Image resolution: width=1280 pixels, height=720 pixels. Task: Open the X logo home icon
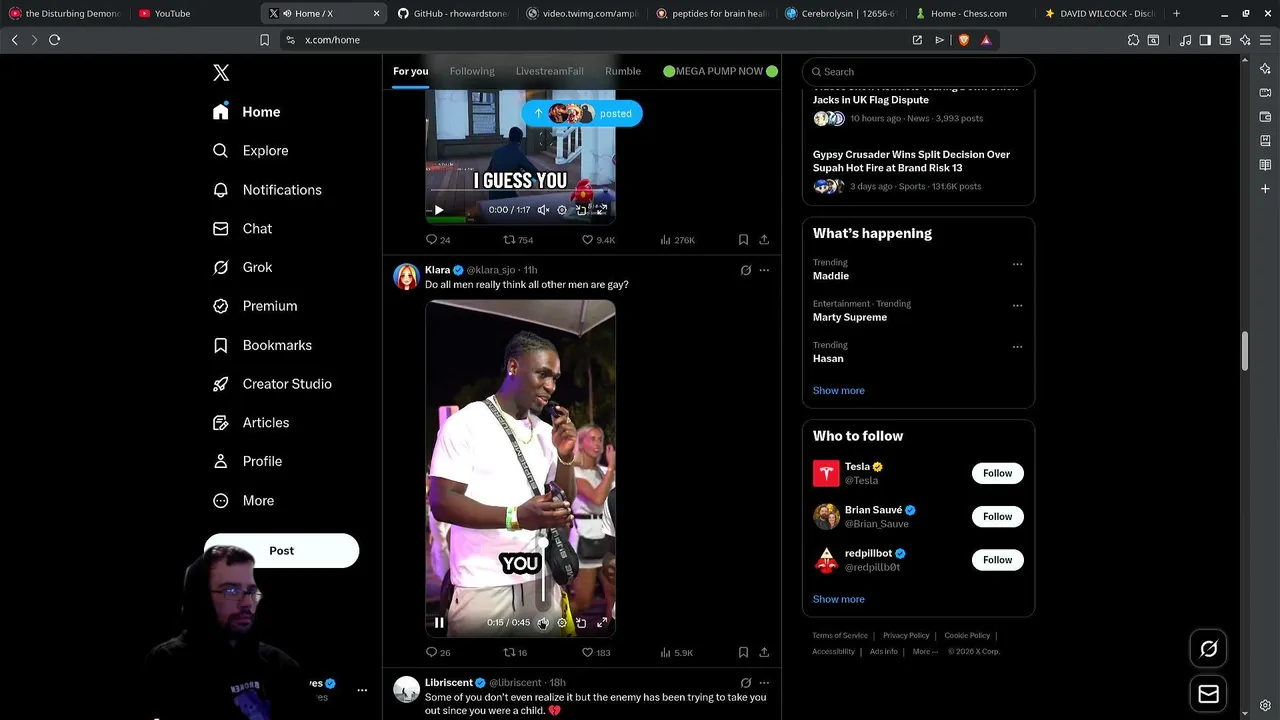[x=221, y=73]
